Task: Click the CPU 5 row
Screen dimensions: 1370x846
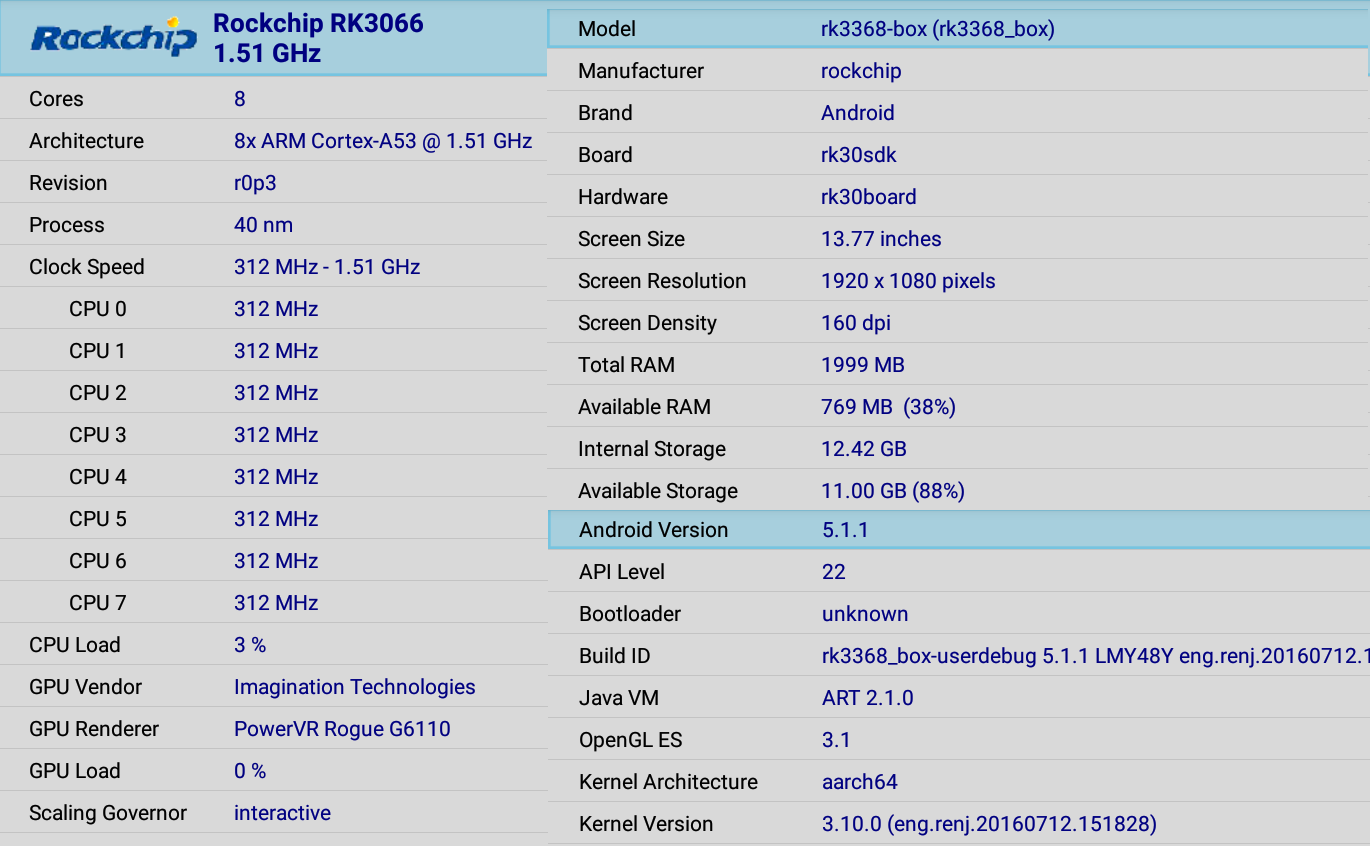Action: 273,519
